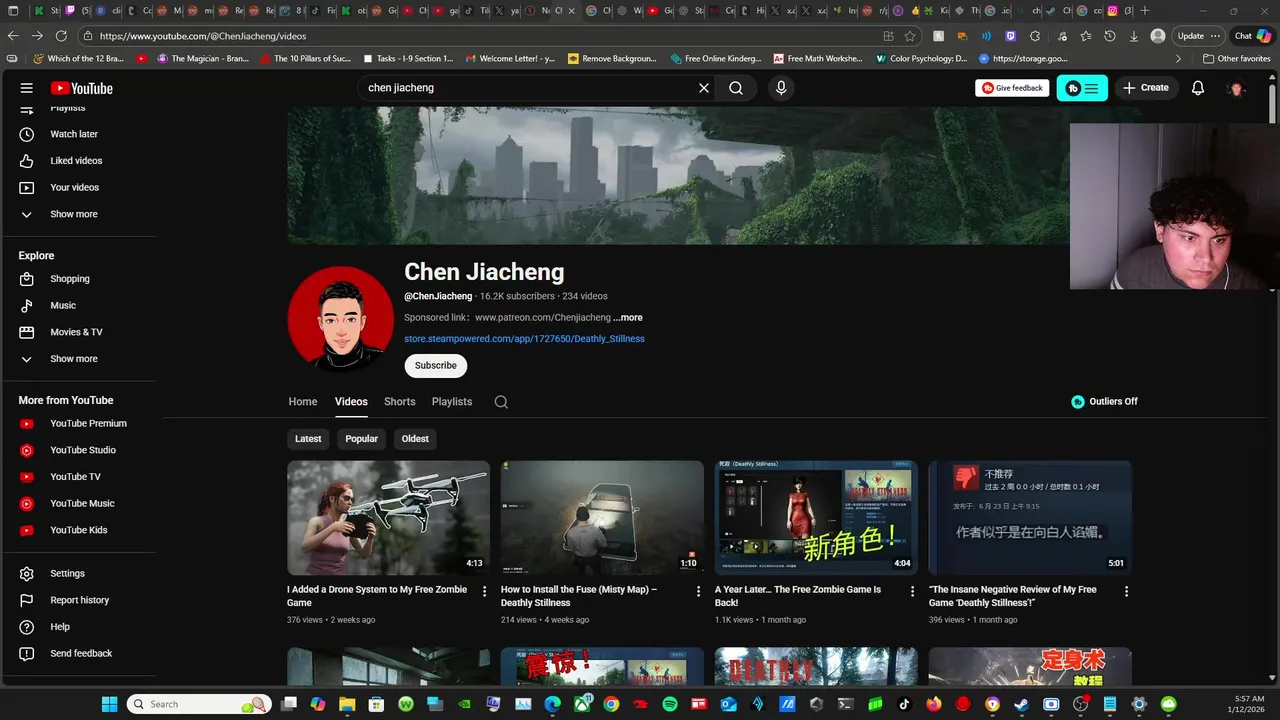Viewport: 1280px width, 720px height.
Task: Open Steam from the taskbar
Action: point(1021,704)
